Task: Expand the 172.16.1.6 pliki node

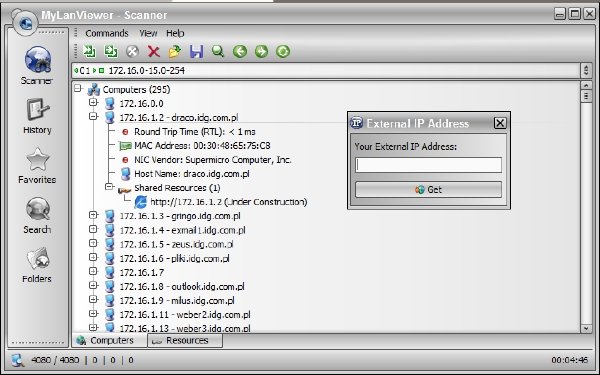Action: point(93,257)
